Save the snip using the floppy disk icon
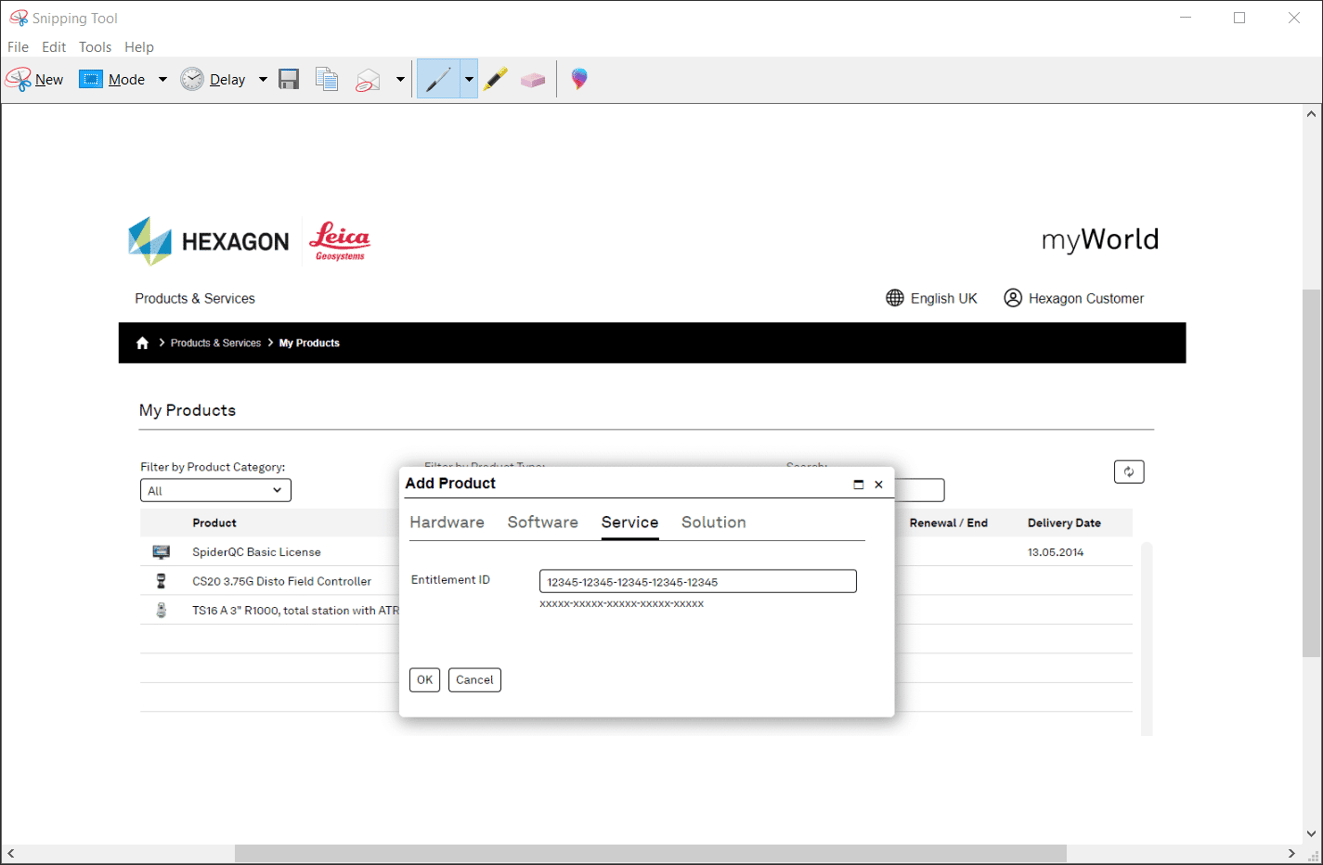This screenshot has width=1323, height=865. (x=289, y=79)
